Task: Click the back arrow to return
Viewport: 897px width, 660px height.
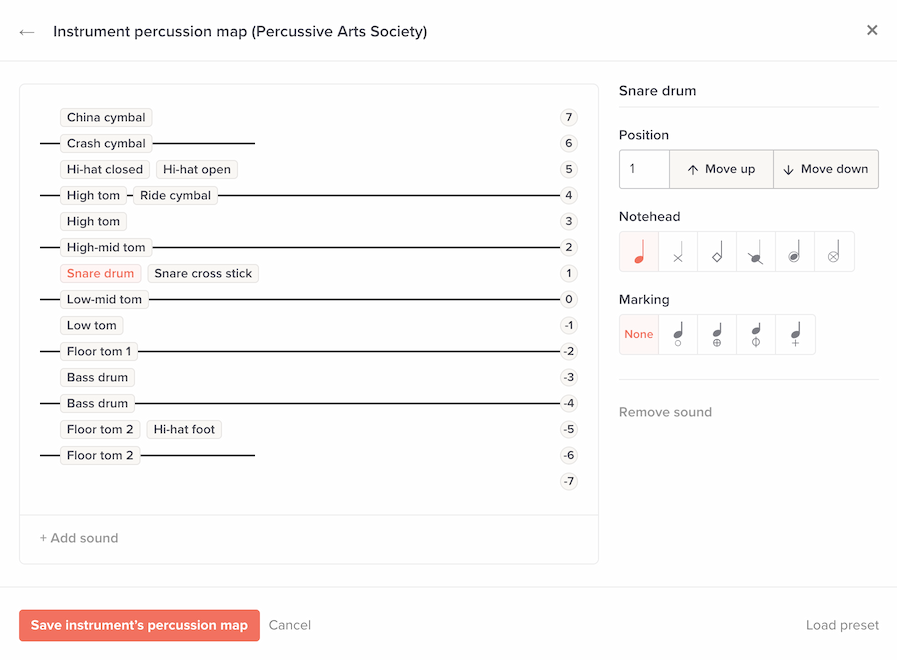Action: 26,31
